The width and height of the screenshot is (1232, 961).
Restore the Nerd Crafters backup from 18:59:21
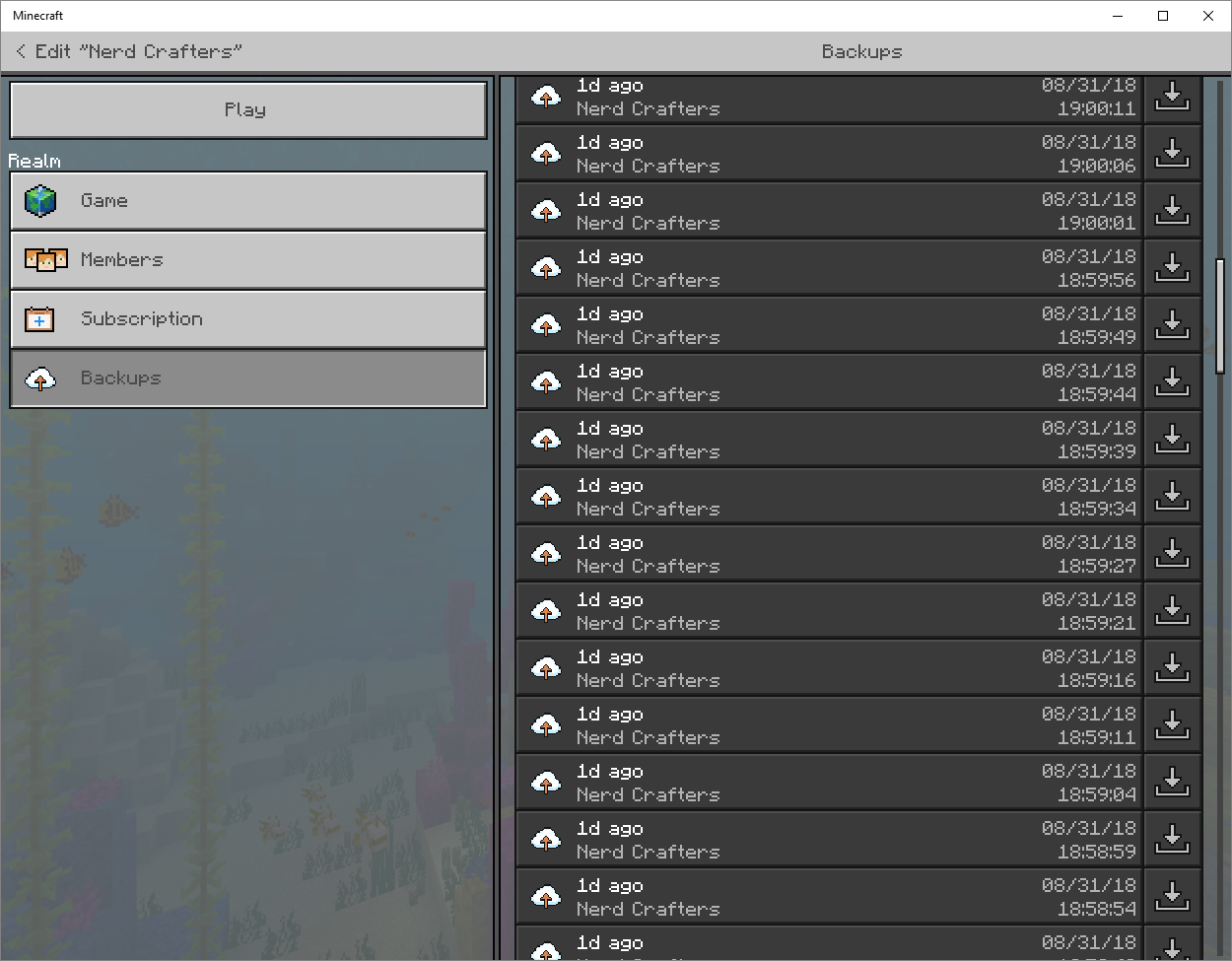point(829,610)
